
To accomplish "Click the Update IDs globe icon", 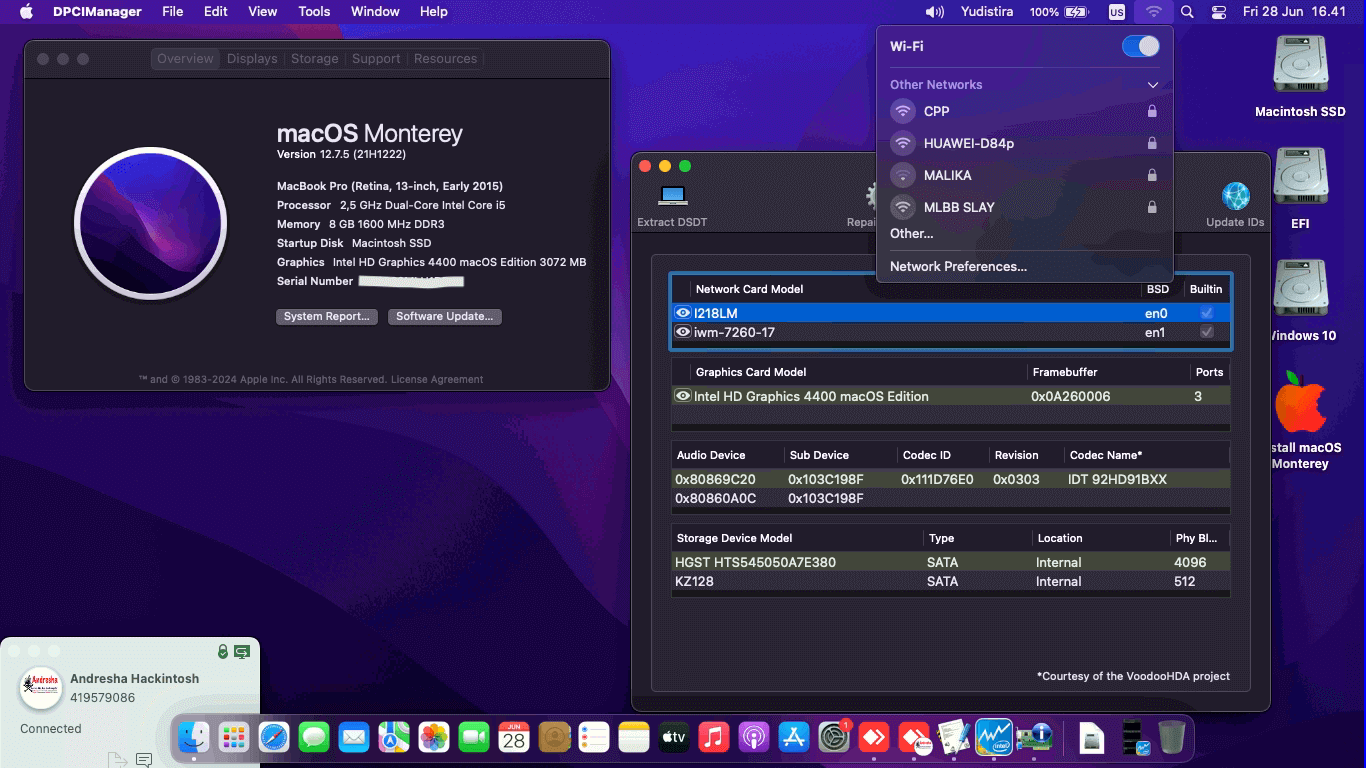I will tap(1234, 197).
